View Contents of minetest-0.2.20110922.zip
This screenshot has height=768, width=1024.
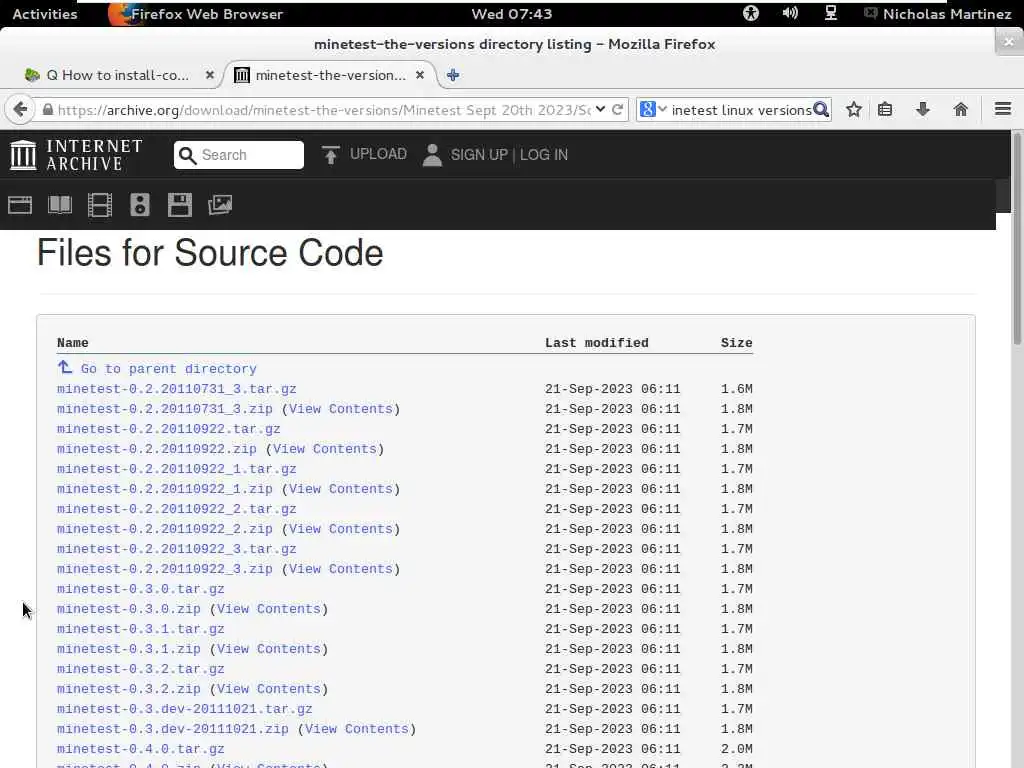point(325,449)
